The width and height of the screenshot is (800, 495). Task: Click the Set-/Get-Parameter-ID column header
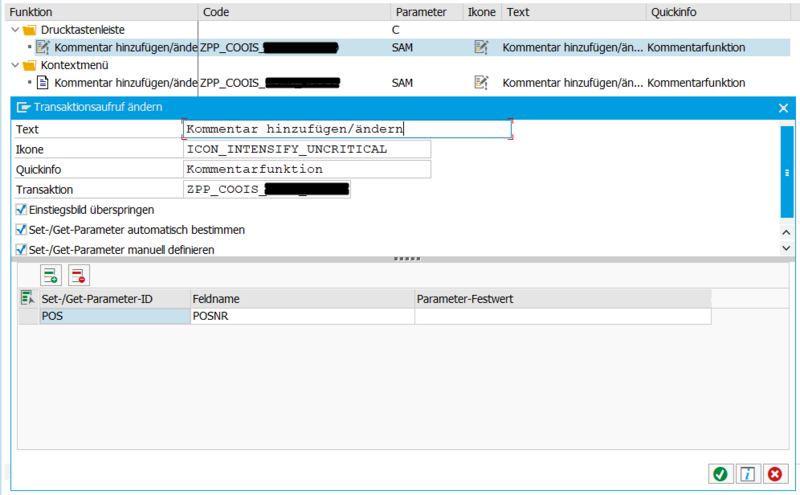point(115,299)
